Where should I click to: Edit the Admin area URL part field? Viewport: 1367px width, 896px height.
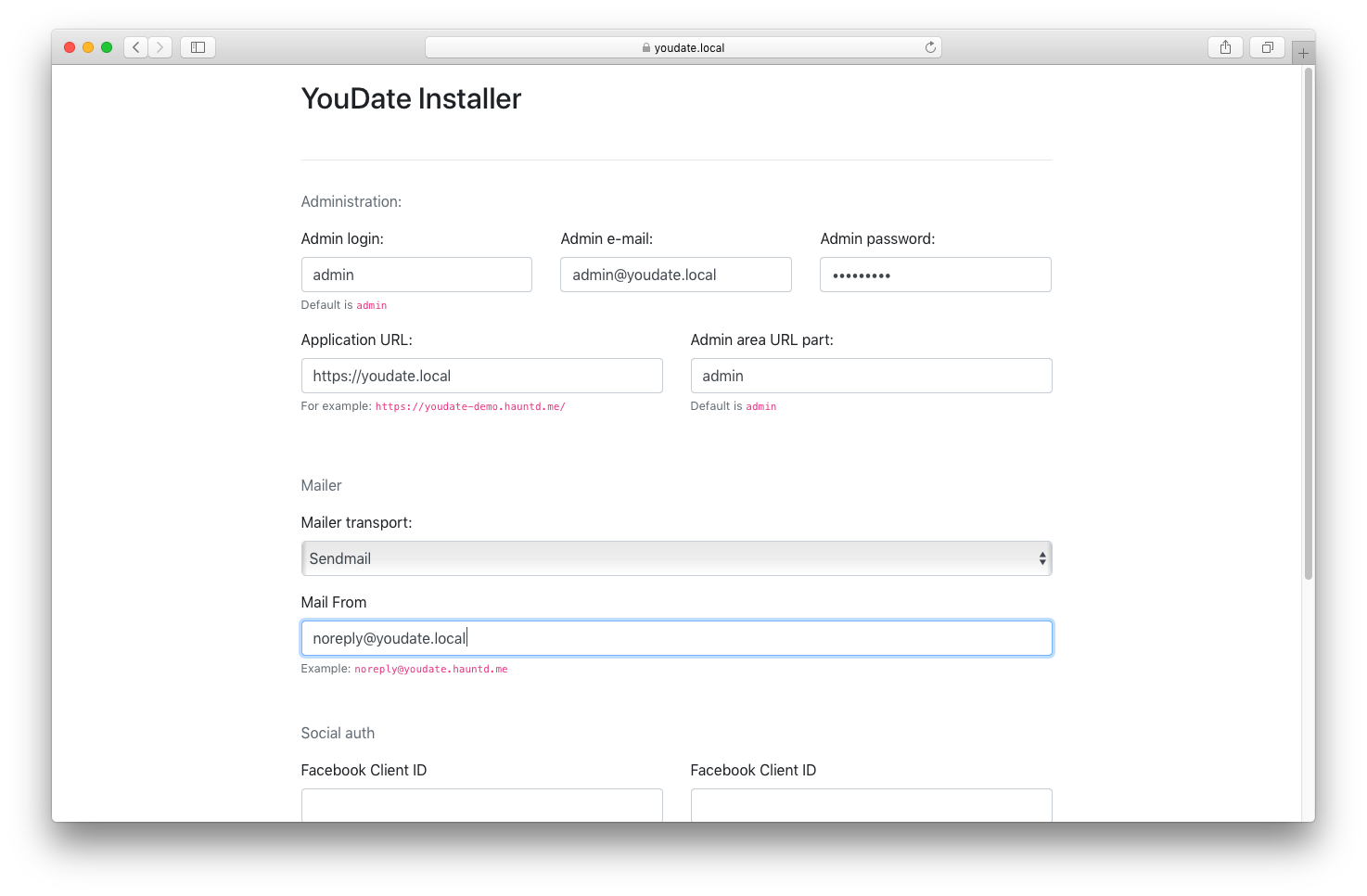[x=871, y=376]
